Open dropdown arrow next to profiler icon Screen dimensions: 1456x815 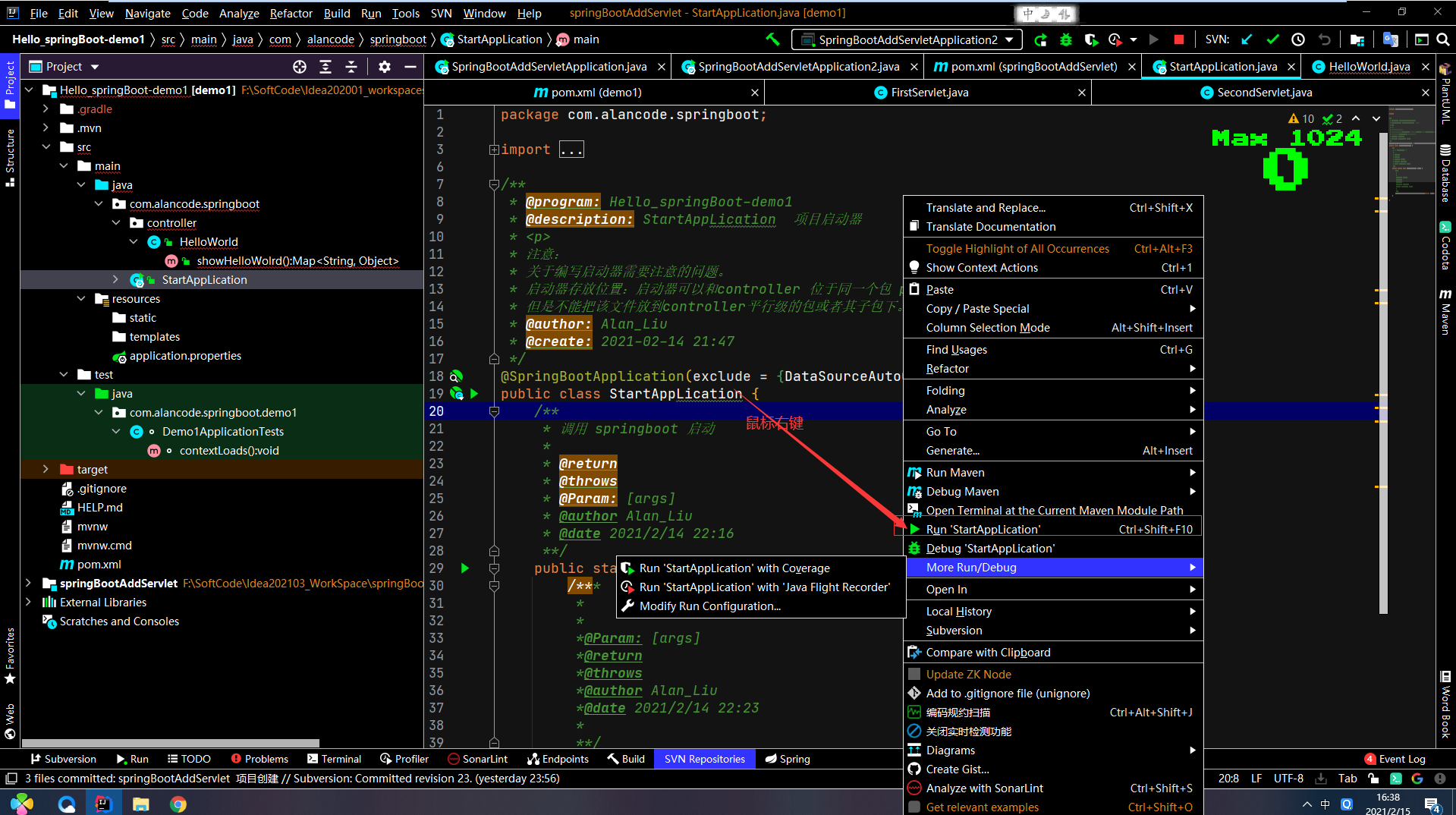coord(1133,39)
